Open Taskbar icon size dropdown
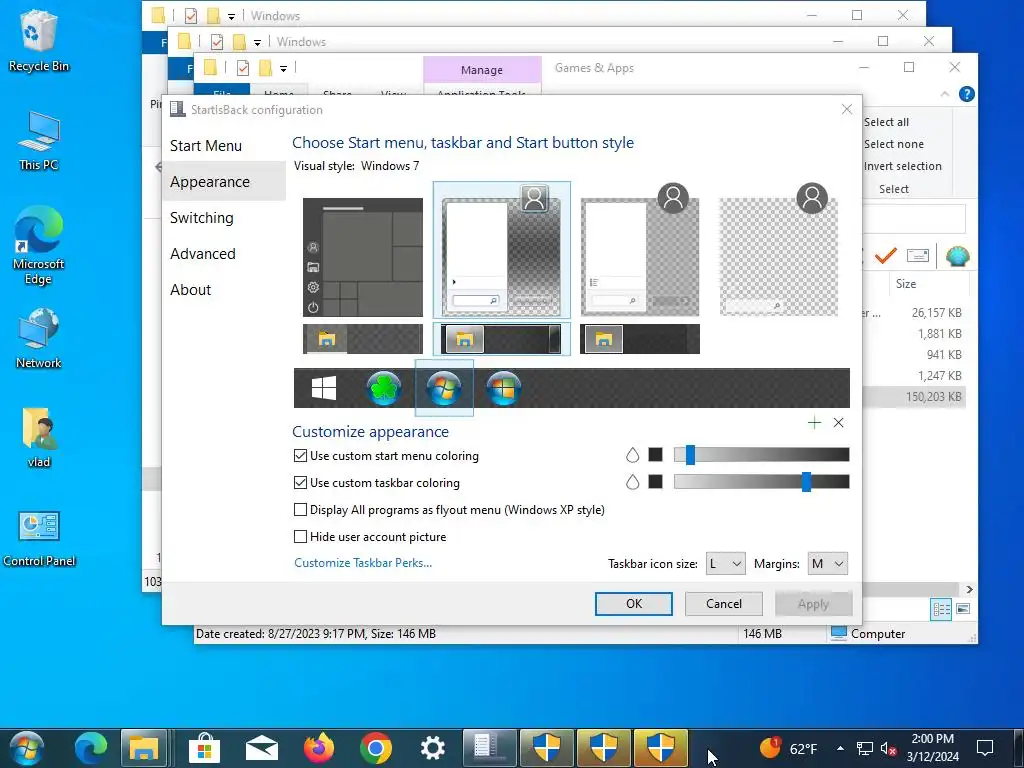Viewport: 1024px width, 768px height. tap(725, 564)
